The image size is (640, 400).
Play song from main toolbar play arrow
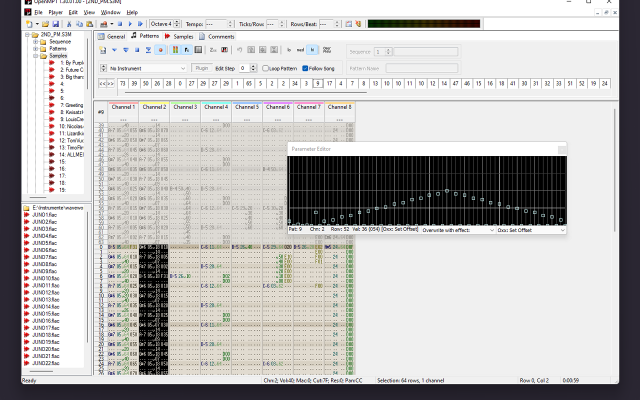(x=130, y=24)
